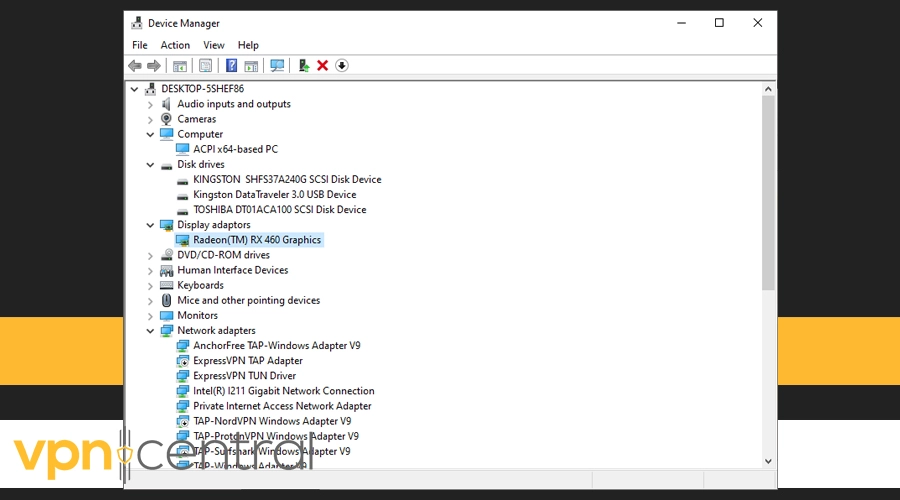Image resolution: width=900 pixels, height=500 pixels.
Task: Open the File menu
Action: (139, 45)
